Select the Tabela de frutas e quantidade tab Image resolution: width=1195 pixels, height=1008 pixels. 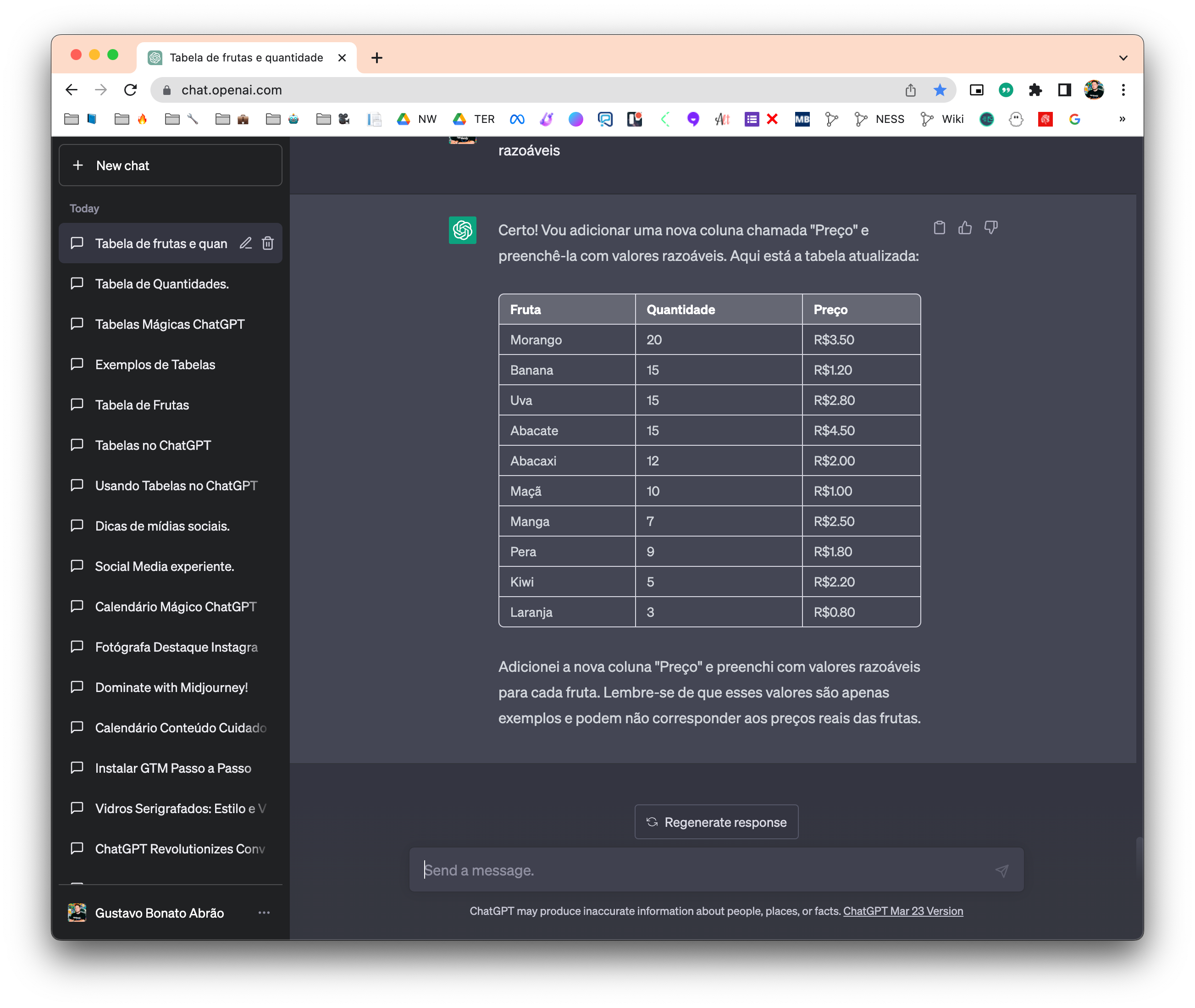(x=246, y=58)
